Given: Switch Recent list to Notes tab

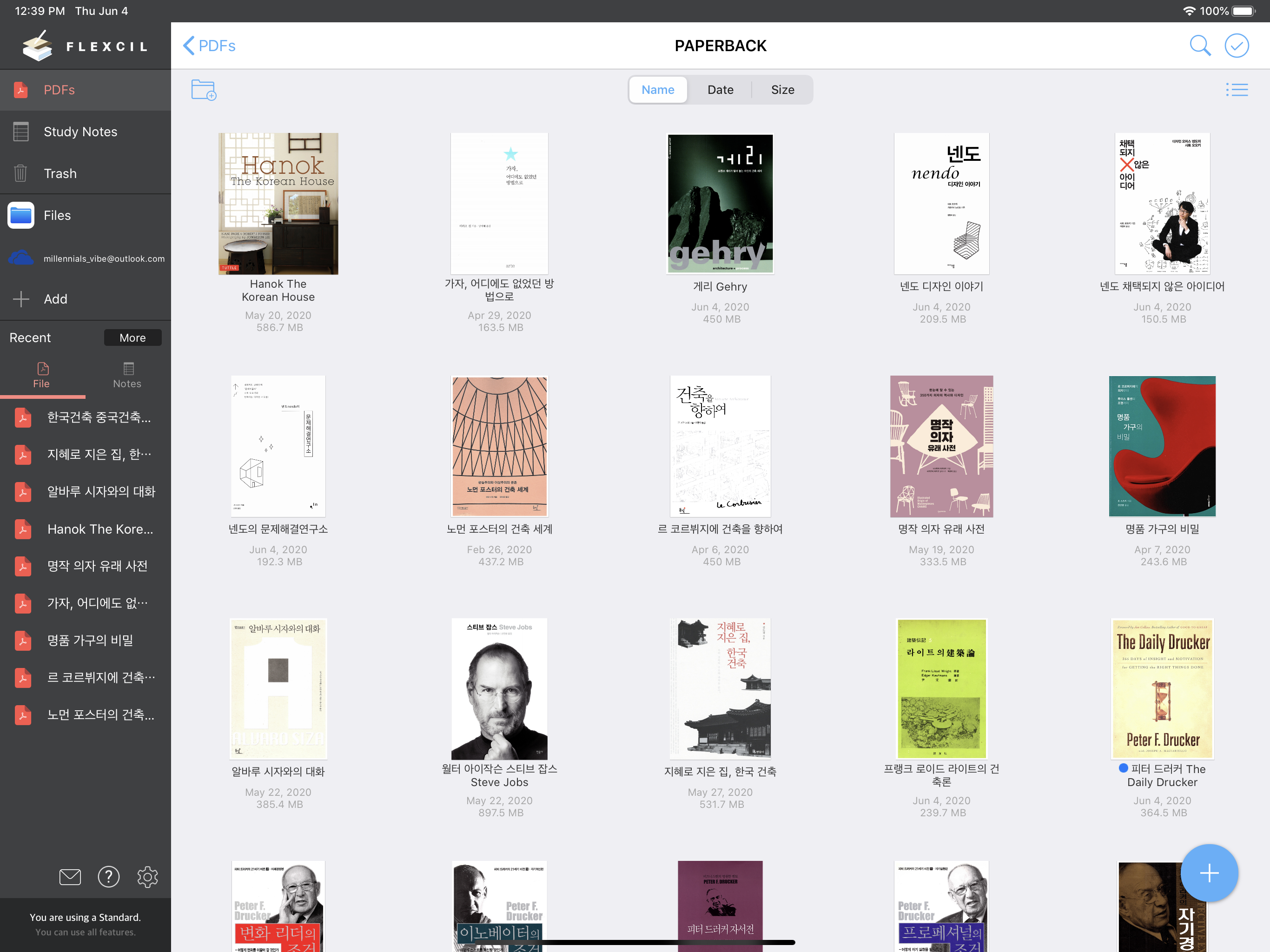Looking at the screenshot, I should click(x=127, y=376).
